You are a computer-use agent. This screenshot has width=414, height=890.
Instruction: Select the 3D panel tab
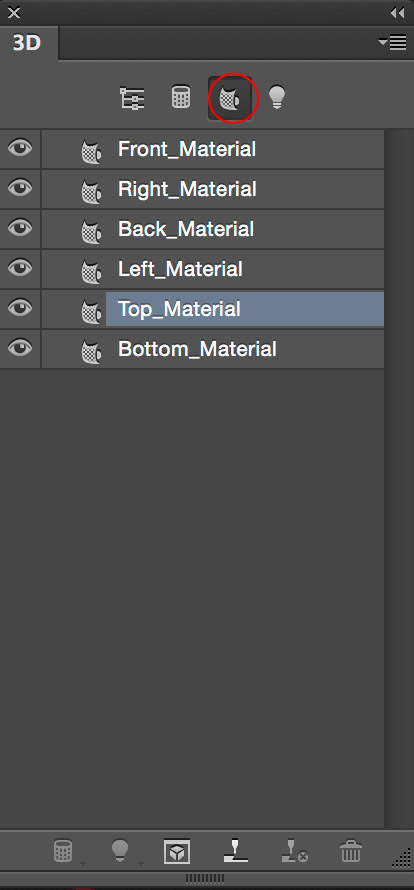27,43
